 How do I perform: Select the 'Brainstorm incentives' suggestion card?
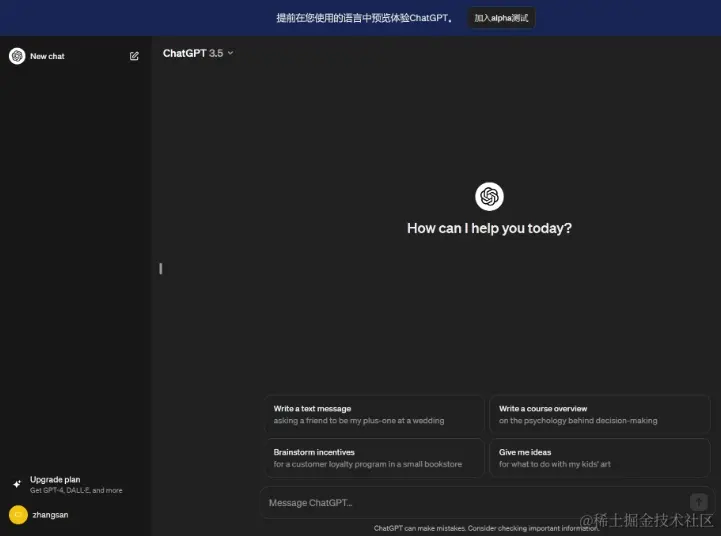[x=374, y=458]
